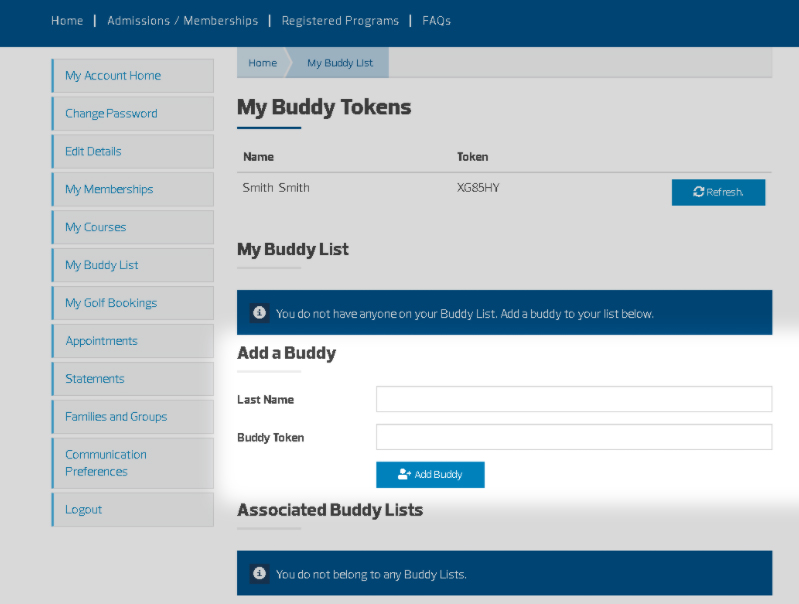Click Logout in the sidebar
799x604 pixels.
[84, 510]
